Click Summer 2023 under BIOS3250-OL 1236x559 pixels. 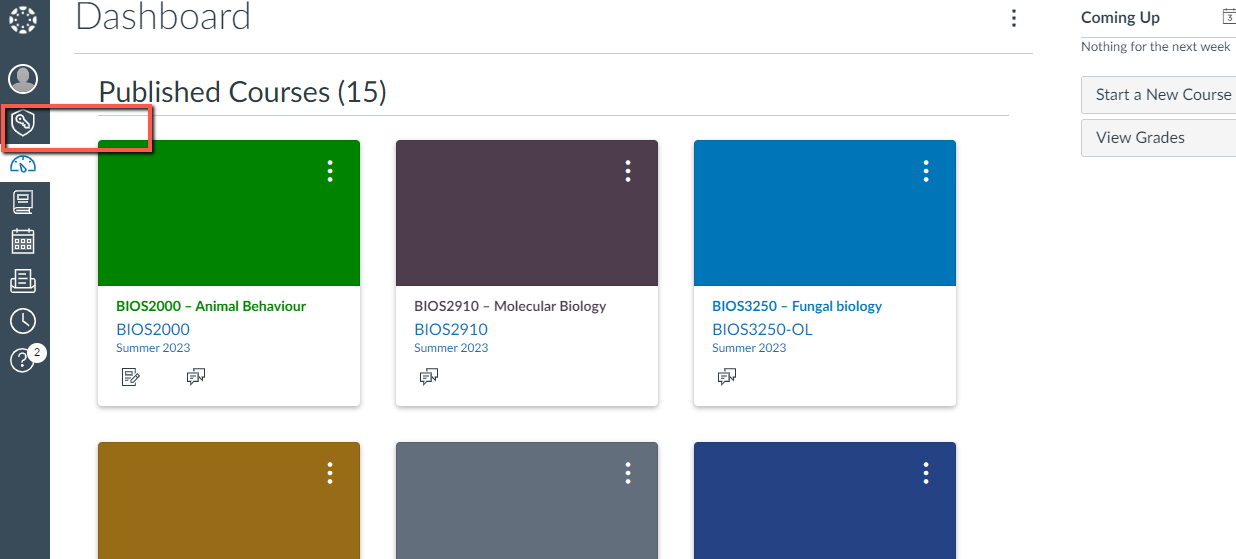[749, 348]
